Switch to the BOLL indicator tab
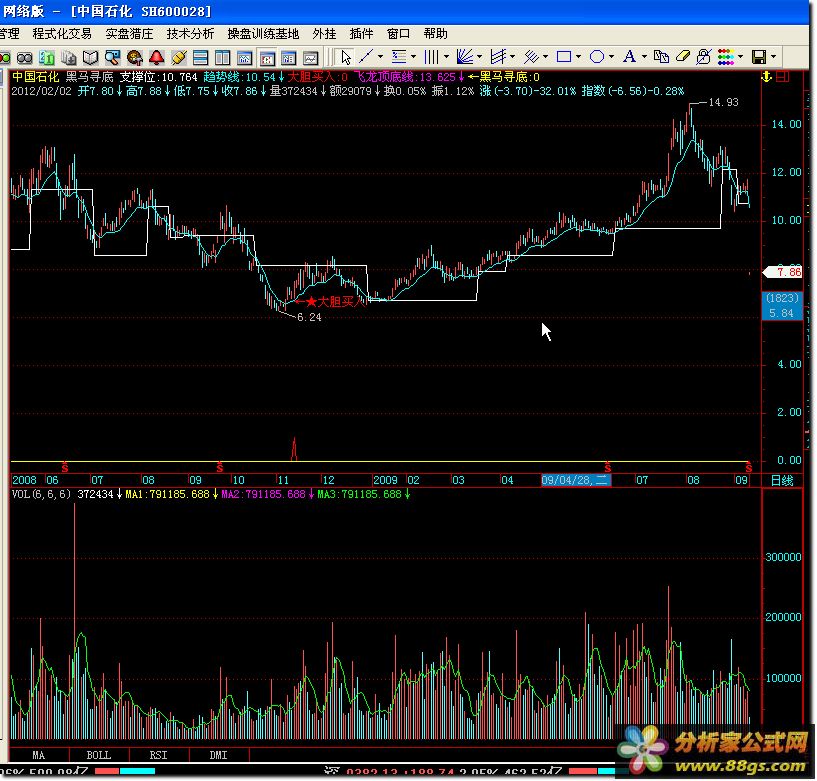 point(99,755)
